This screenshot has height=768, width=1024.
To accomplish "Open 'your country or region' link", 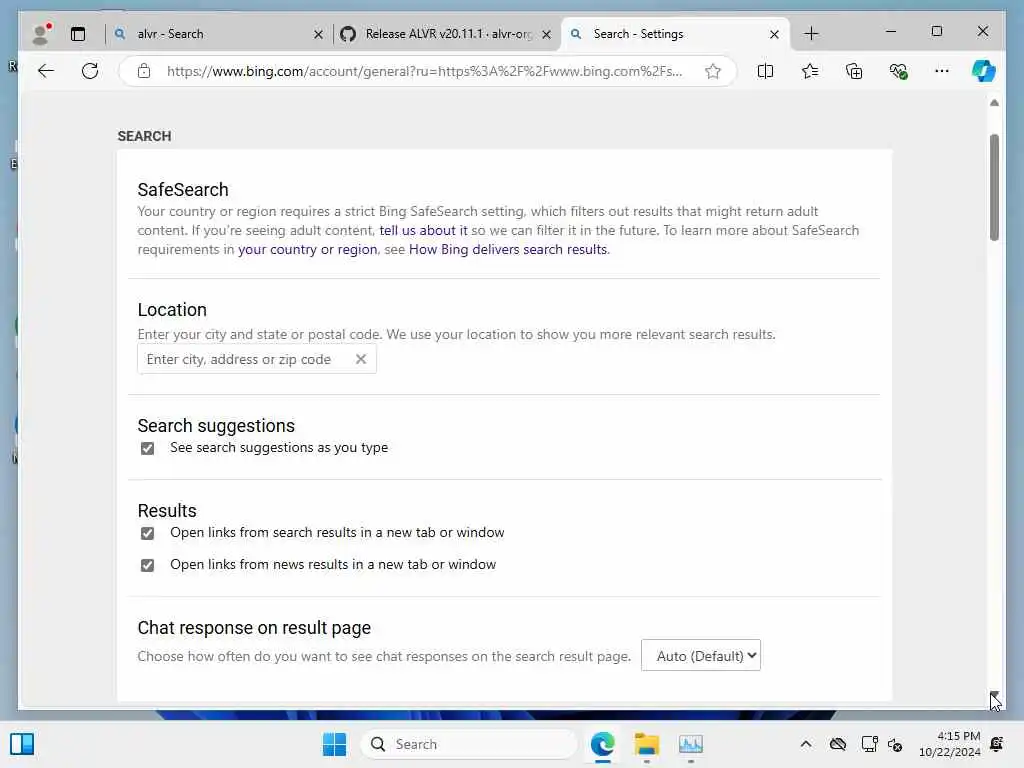I will point(308,249).
